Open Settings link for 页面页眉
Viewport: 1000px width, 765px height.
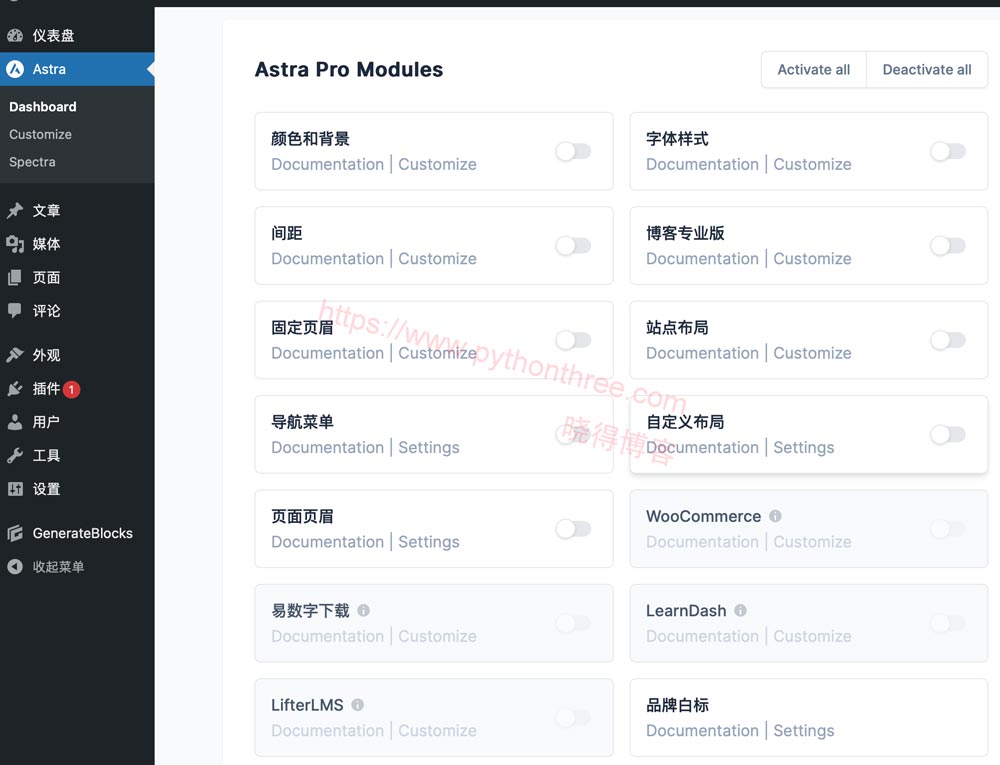point(429,542)
